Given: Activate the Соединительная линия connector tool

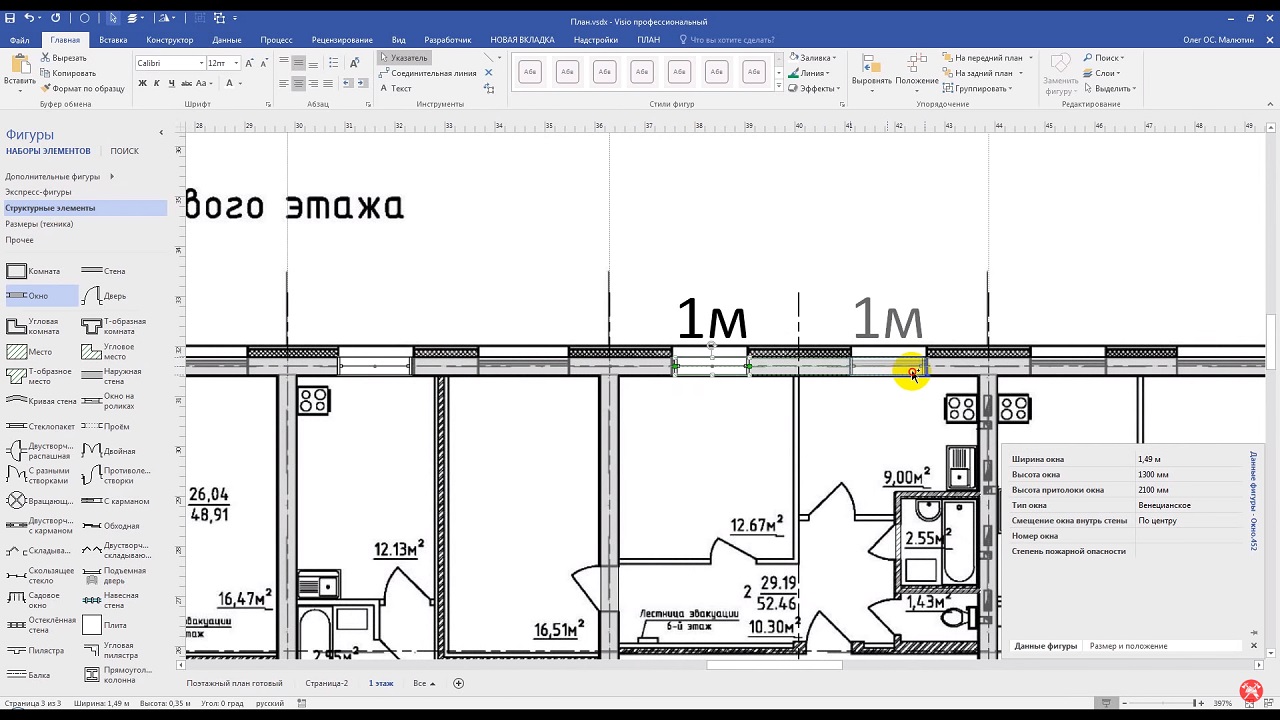Looking at the screenshot, I should click(x=428, y=73).
